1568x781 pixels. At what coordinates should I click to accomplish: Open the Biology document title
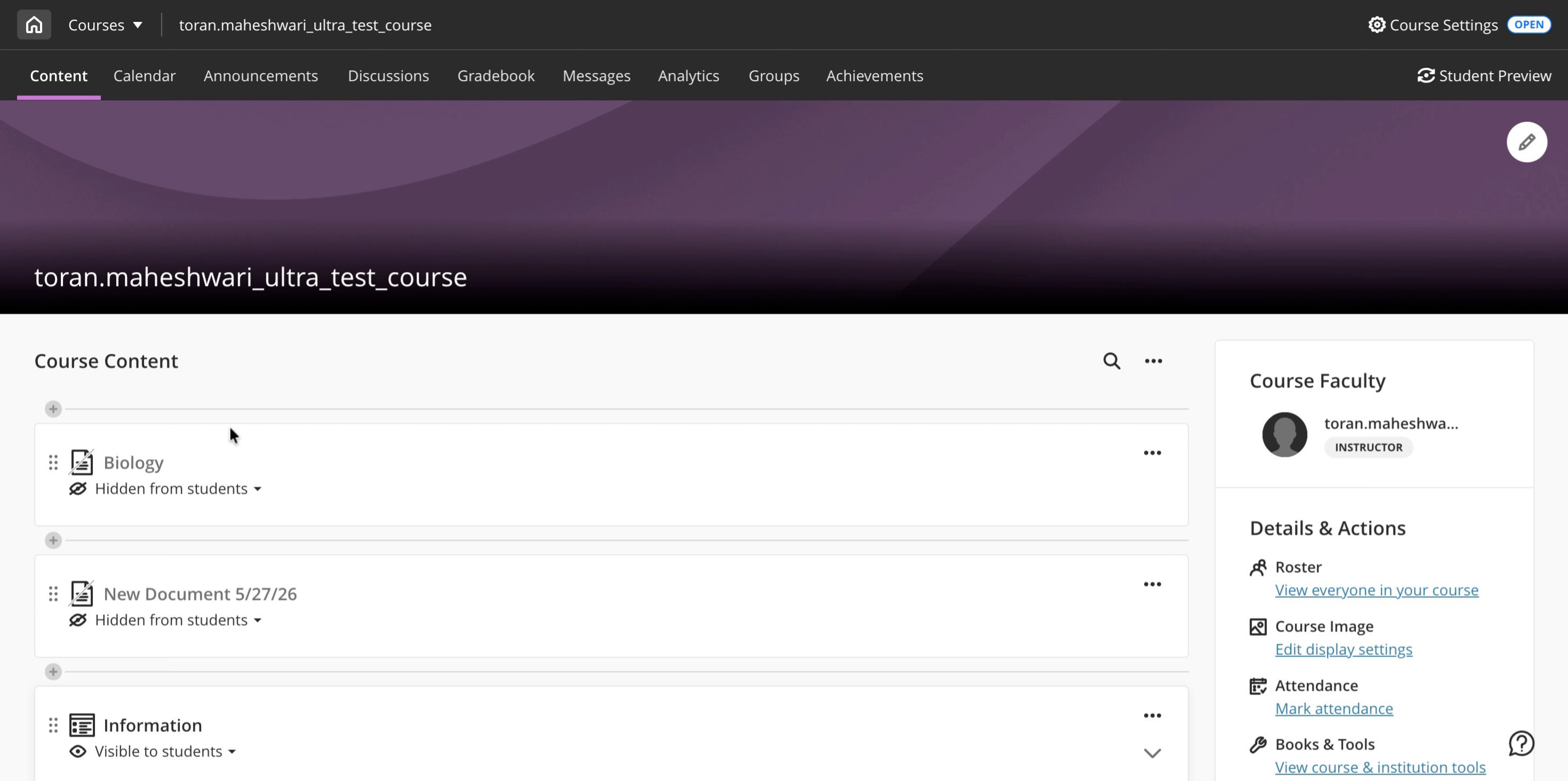tap(133, 463)
